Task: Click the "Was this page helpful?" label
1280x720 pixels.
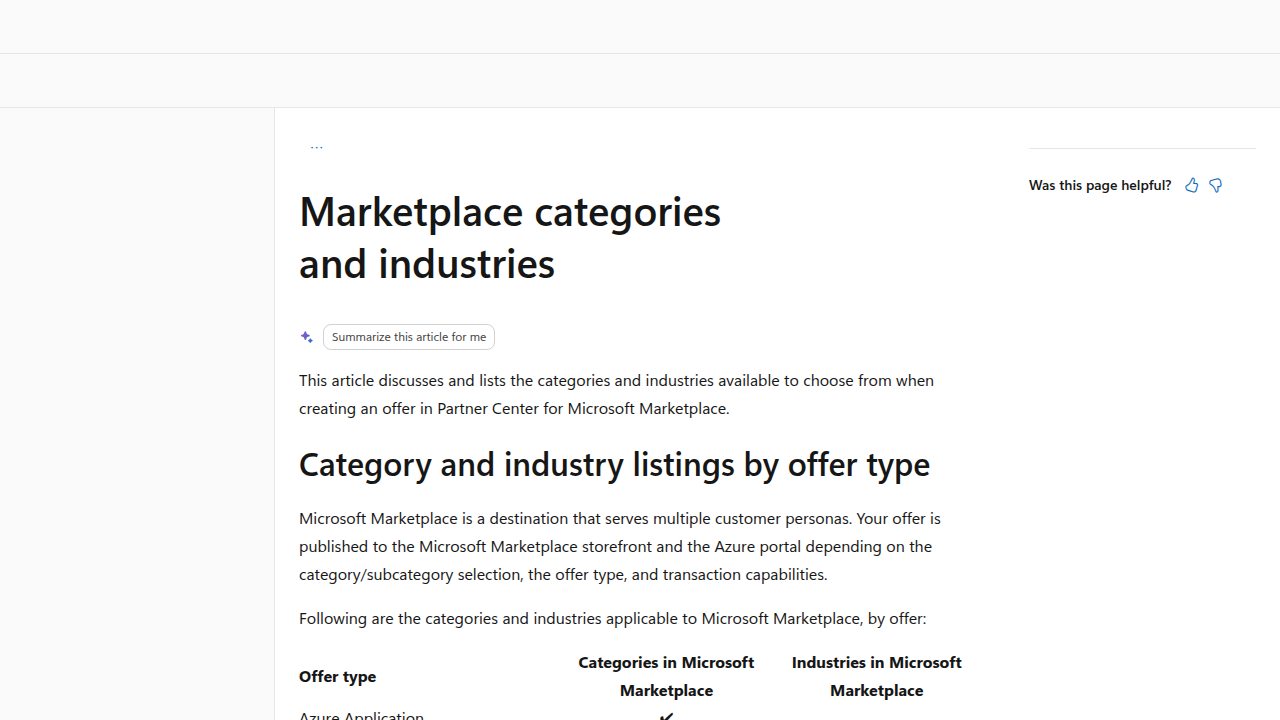Action: point(1100,185)
